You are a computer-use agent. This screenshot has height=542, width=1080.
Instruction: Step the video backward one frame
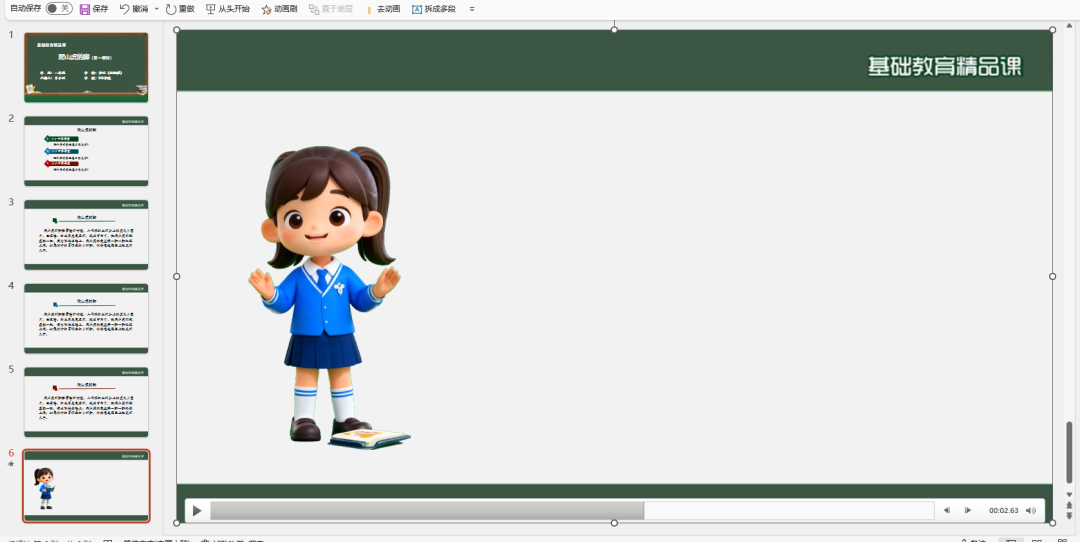[946, 511]
